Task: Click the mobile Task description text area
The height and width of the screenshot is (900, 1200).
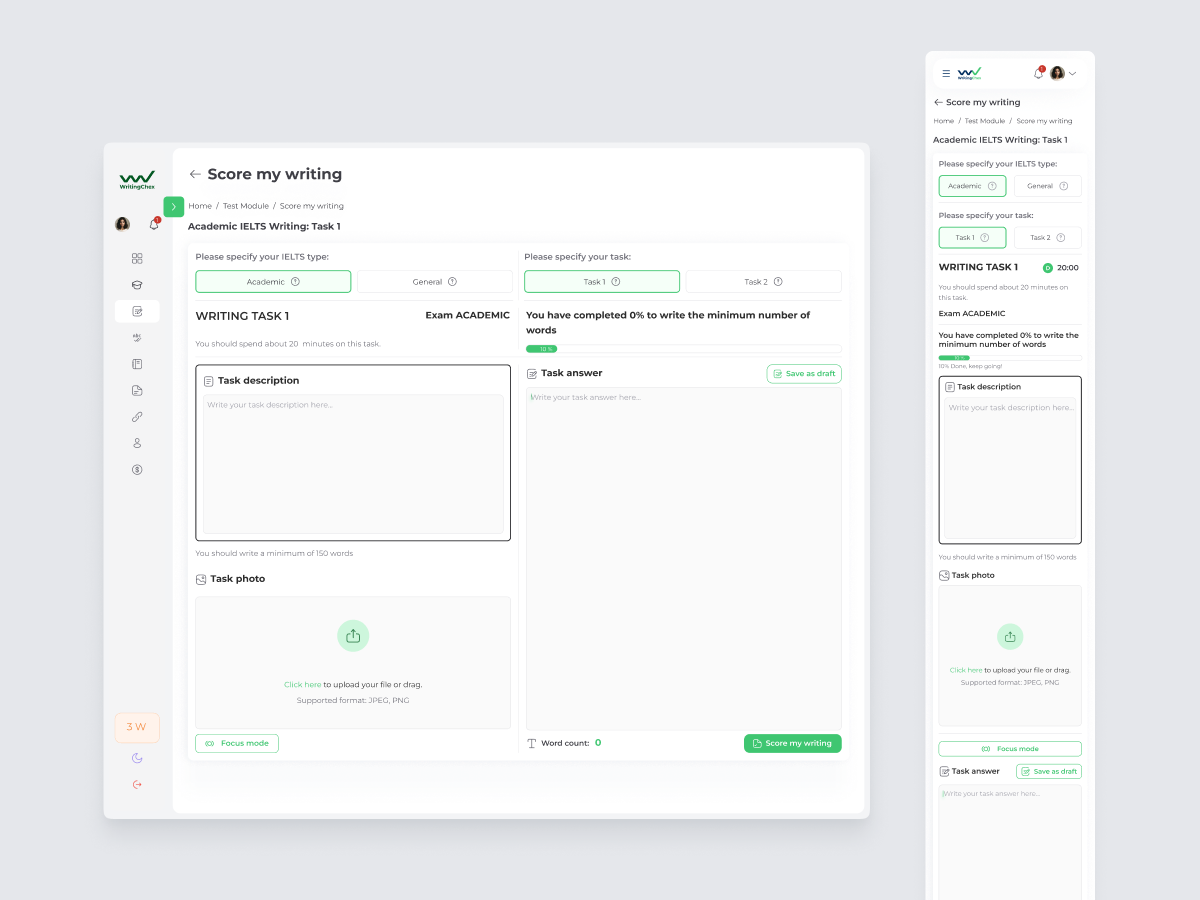Action: pyautogui.click(x=1010, y=468)
